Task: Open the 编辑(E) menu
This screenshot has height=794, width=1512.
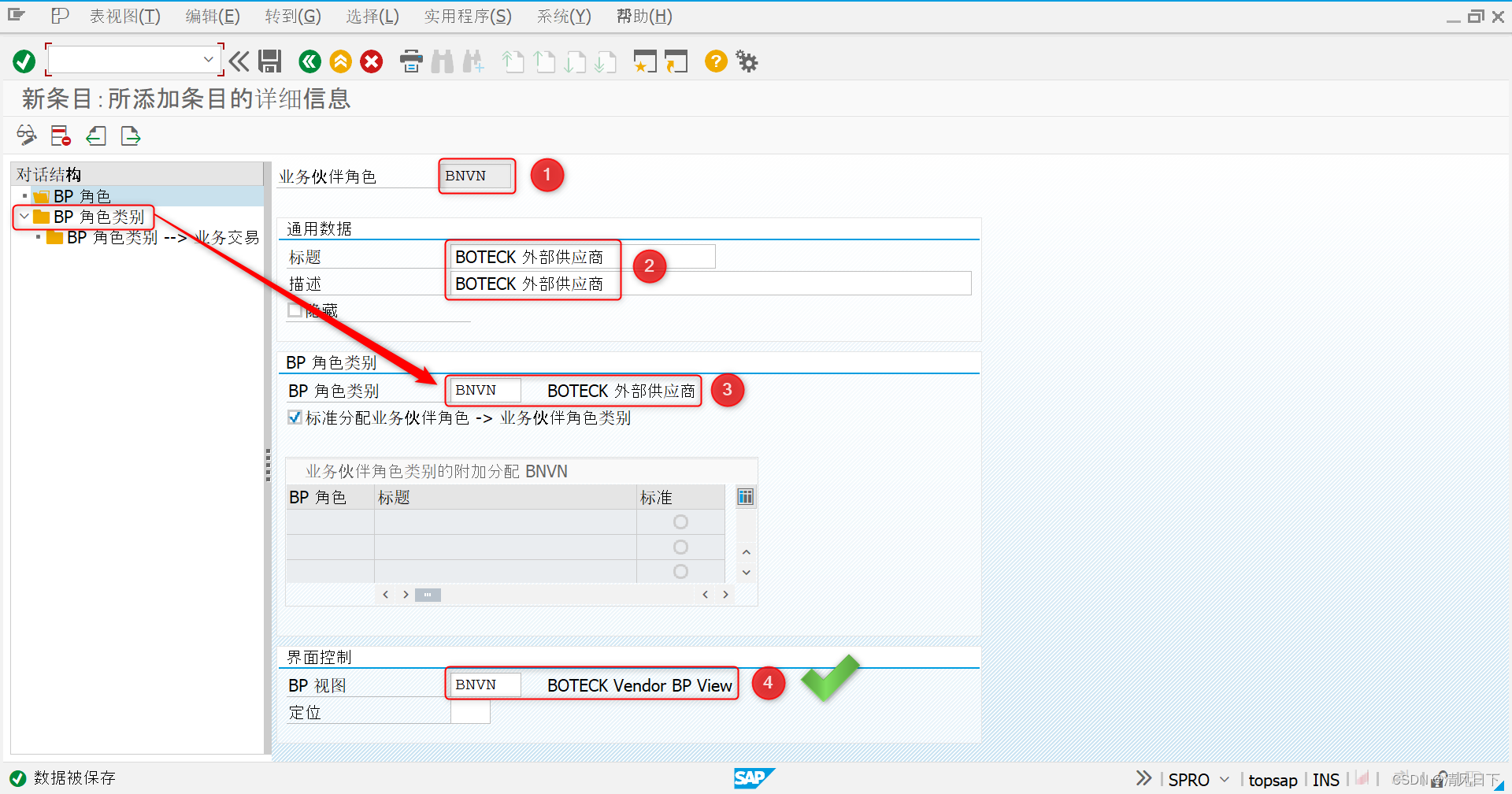Action: click(213, 16)
